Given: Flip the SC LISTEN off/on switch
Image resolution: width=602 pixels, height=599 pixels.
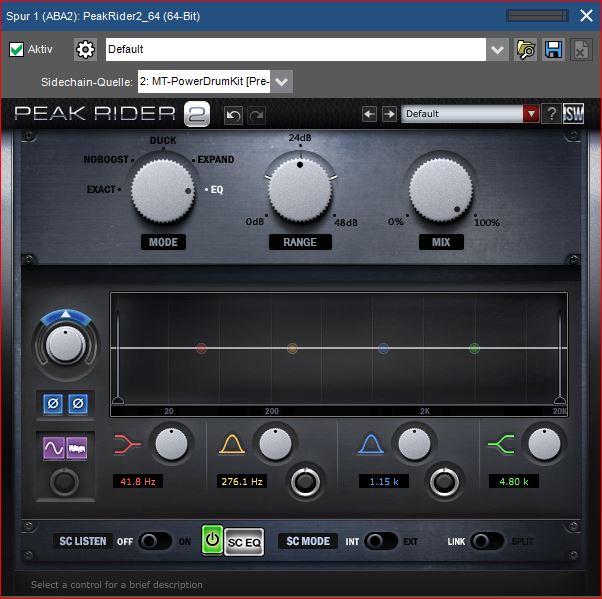Looking at the screenshot, I should click(x=155, y=541).
